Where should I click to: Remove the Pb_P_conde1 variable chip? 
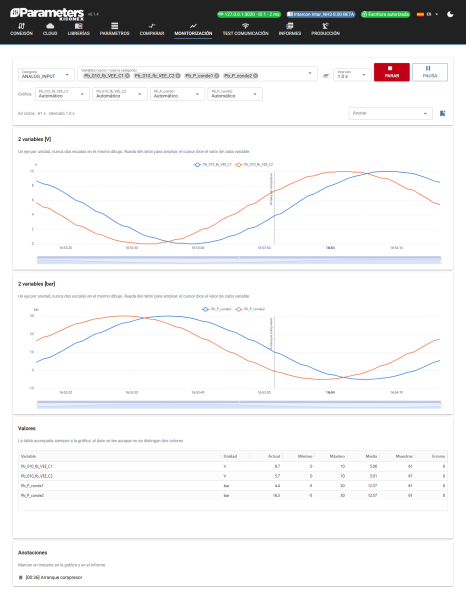point(217,76)
